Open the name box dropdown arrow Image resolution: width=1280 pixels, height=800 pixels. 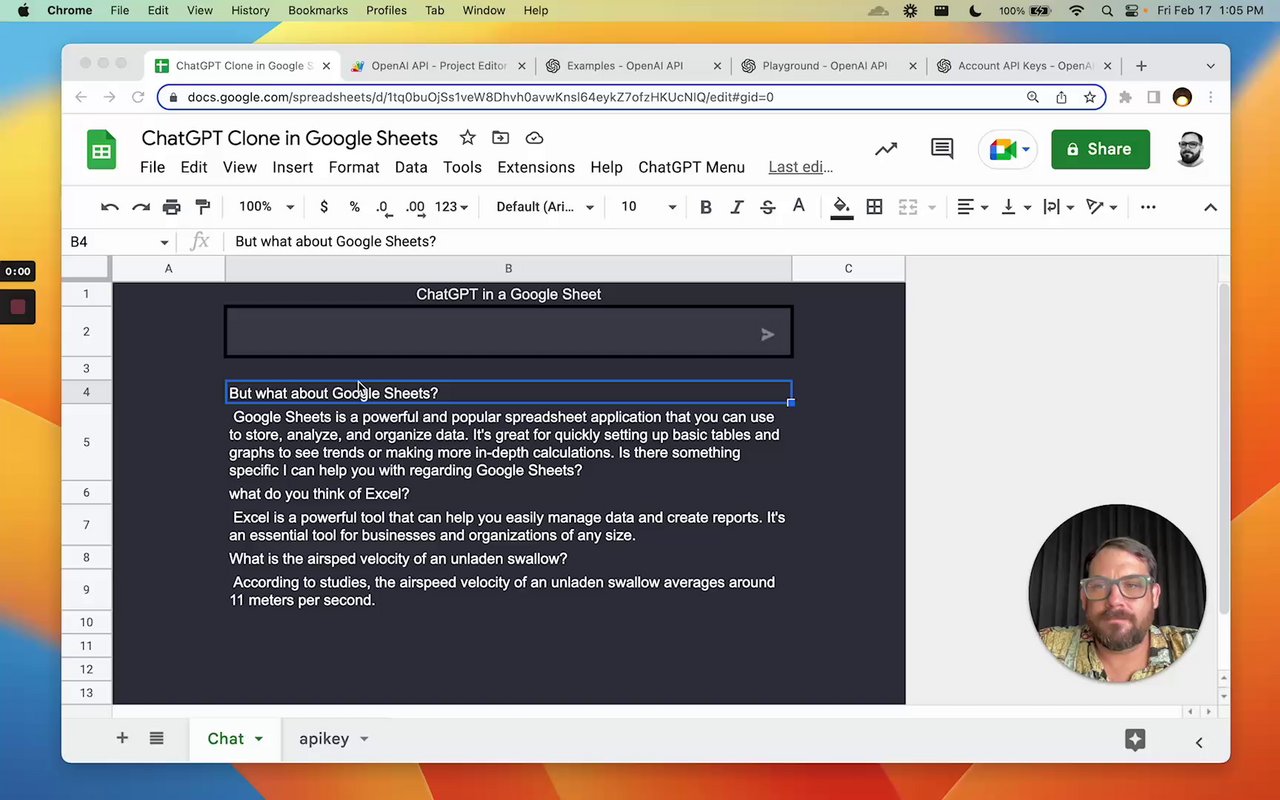pos(164,242)
